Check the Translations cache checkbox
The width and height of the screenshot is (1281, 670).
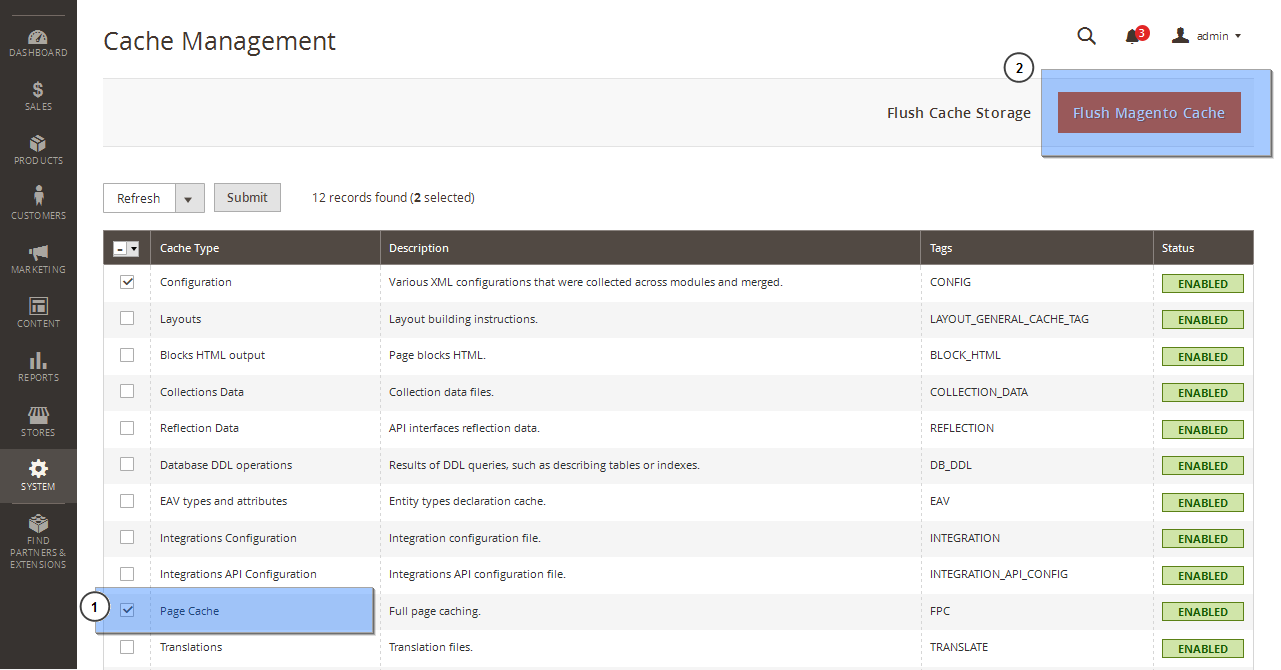pyautogui.click(x=127, y=647)
